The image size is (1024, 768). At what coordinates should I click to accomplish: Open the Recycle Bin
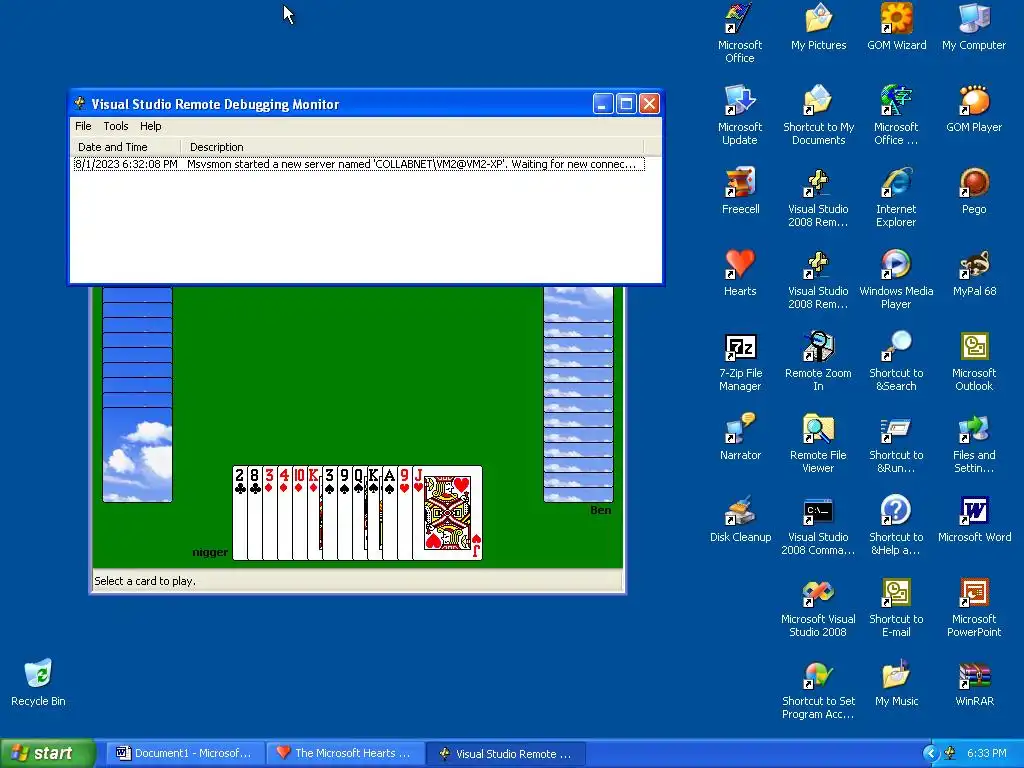pyautogui.click(x=38, y=682)
